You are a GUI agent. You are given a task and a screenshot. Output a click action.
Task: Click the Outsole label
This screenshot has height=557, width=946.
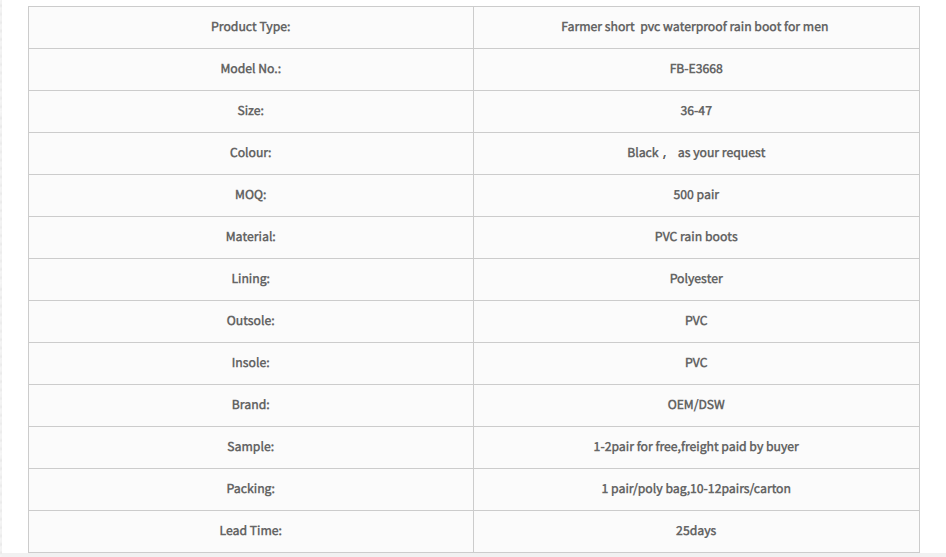250,320
